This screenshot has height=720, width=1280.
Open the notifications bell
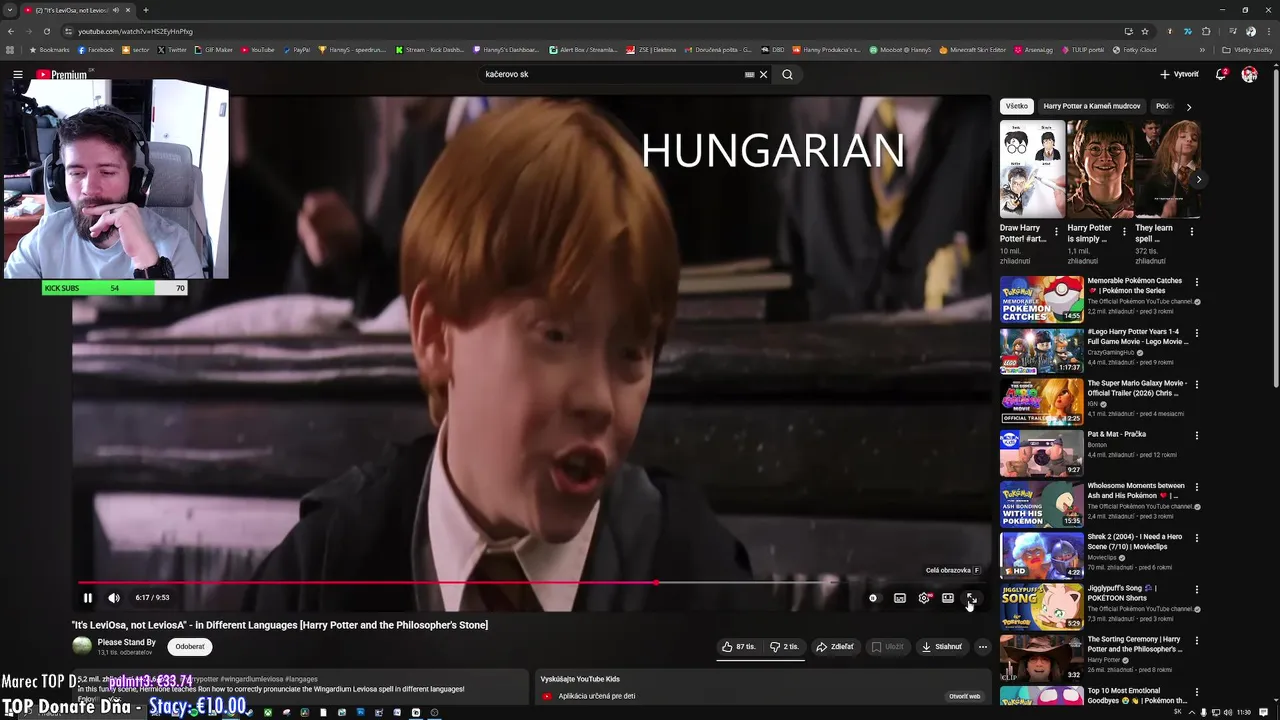pyautogui.click(x=1221, y=74)
